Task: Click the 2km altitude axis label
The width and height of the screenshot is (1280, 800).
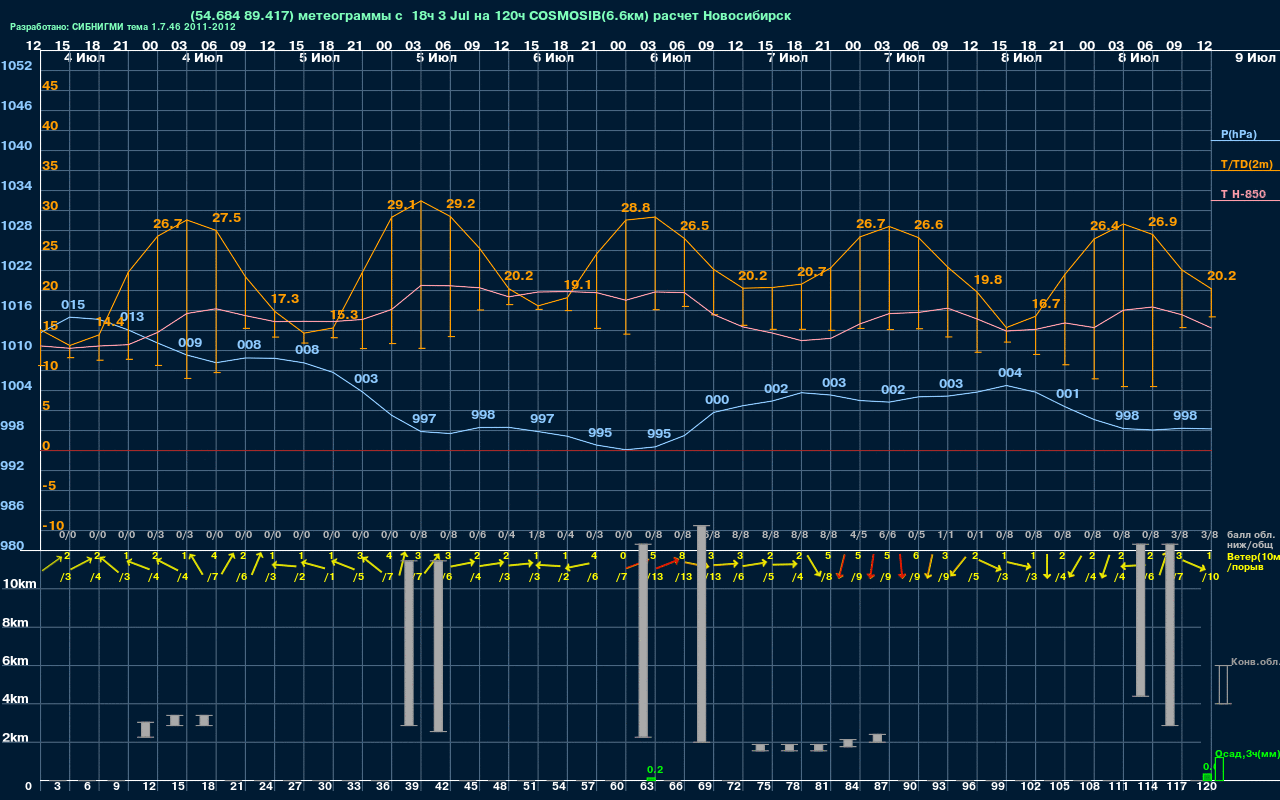Action: [x=16, y=739]
